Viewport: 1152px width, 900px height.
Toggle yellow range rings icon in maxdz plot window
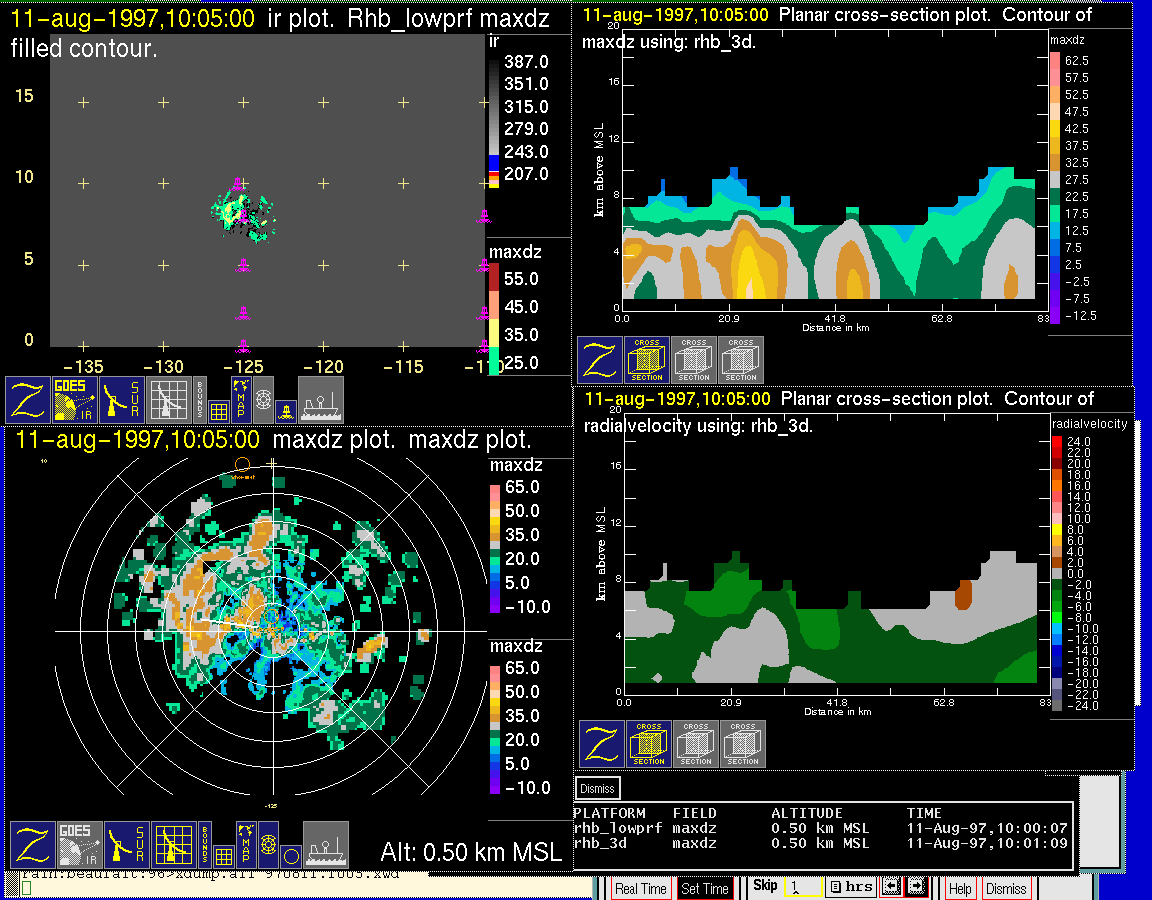[x=268, y=845]
